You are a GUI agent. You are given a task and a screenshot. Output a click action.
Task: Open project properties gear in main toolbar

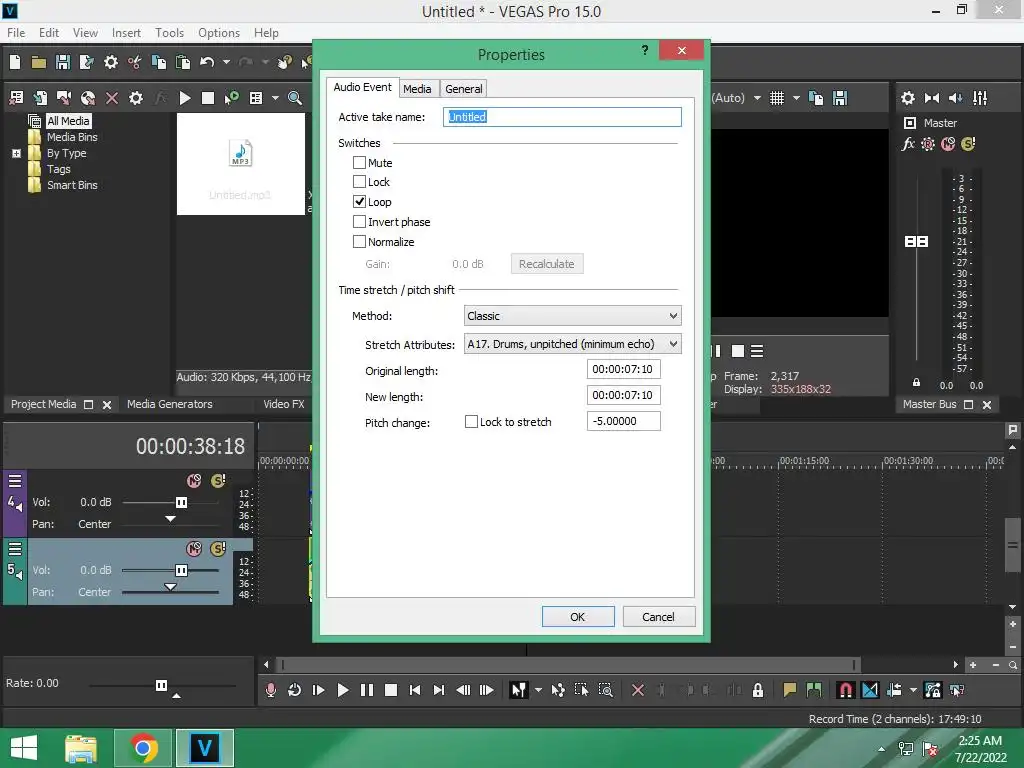(x=111, y=62)
